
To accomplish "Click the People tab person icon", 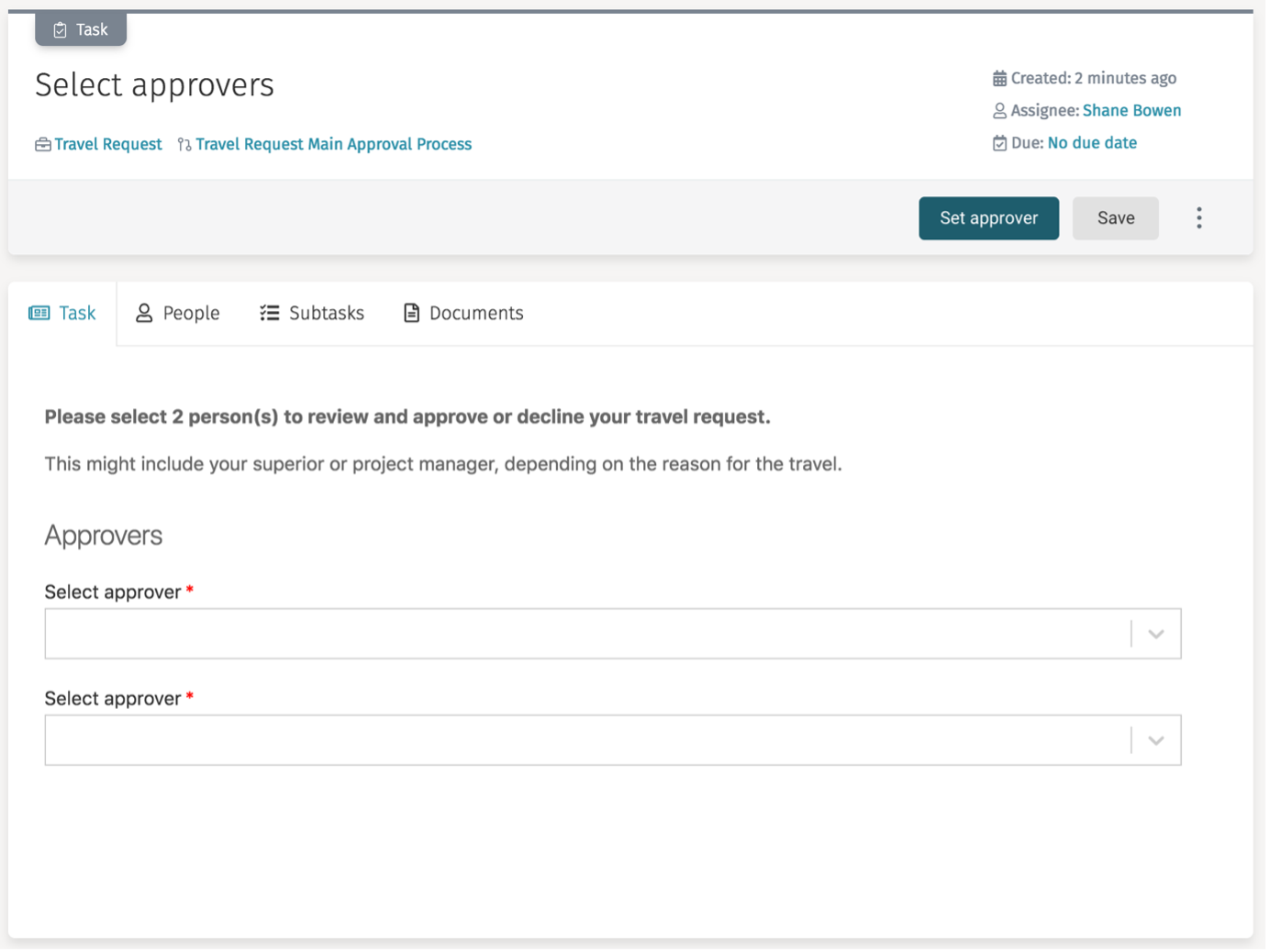I will pyautogui.click(x=144, y=313).
